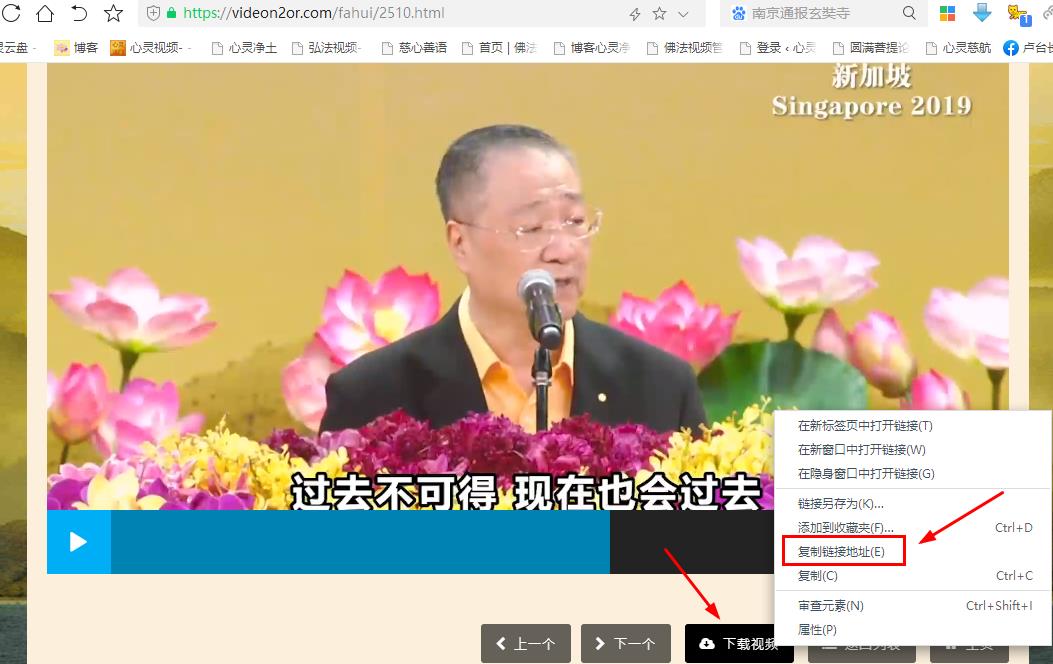The height and width of the screenshot is (664, 1053).
Task: Choose 复制(C) in context menu
Action: [x=913, y=576]
